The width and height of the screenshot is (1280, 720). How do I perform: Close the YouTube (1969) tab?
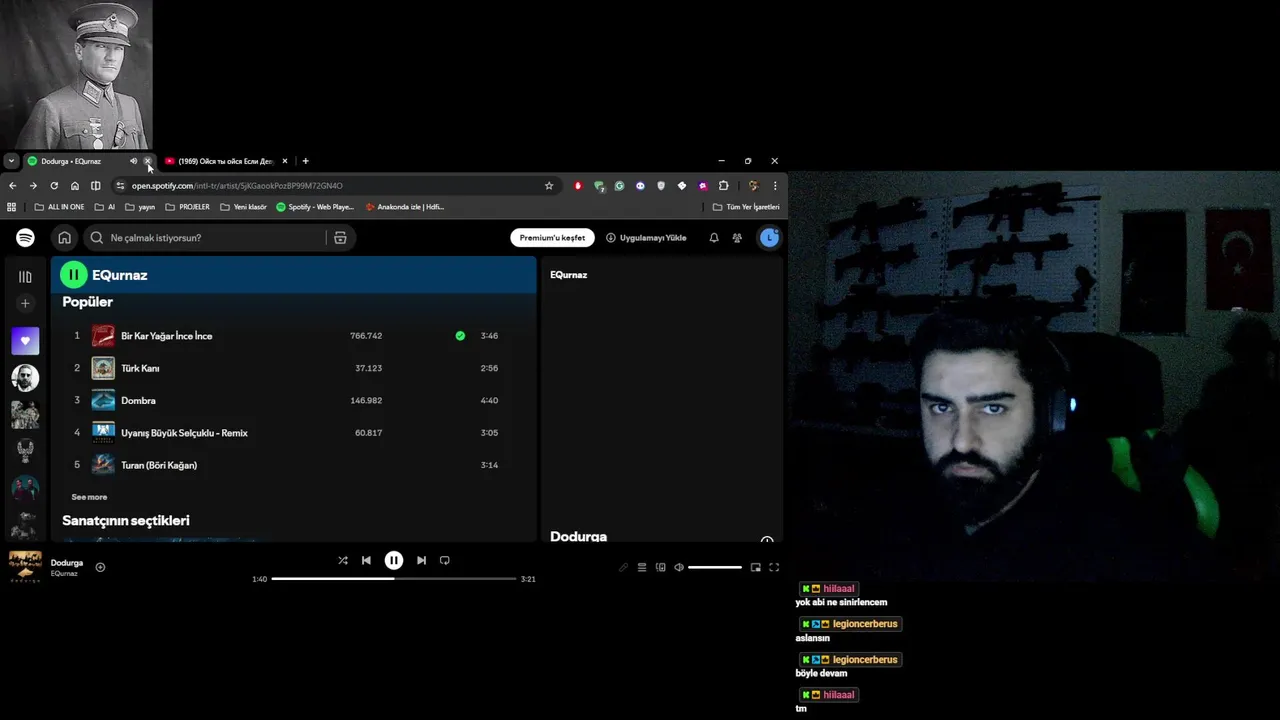click(285, 161)
